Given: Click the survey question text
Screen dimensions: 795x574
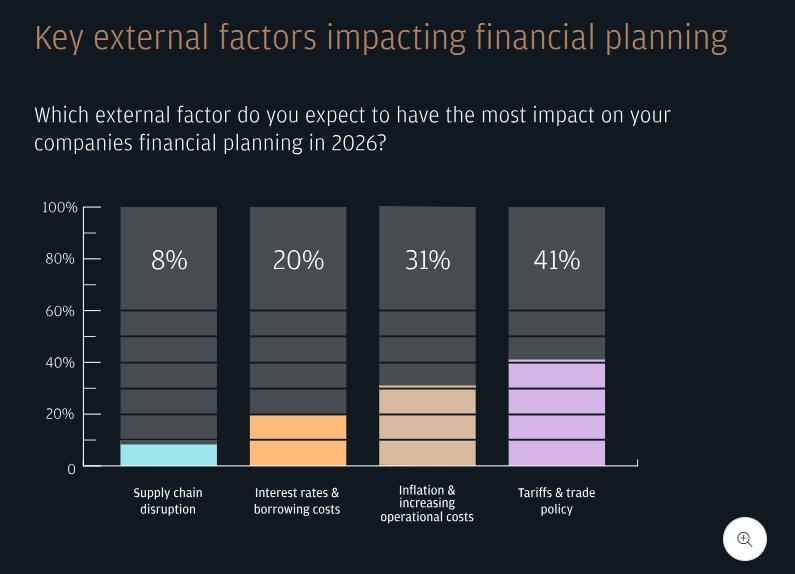Looking at the screenshot, I should click(352, 129).
